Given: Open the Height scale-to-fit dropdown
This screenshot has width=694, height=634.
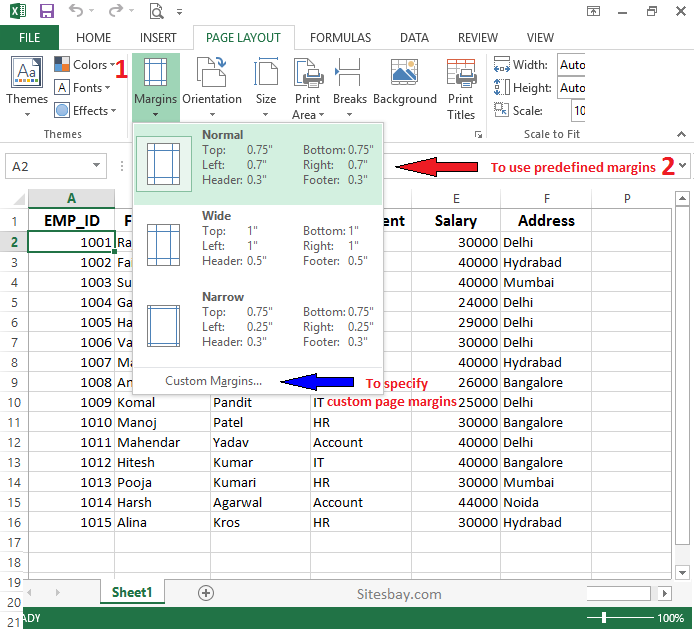Looking at the screenshot, I should tap(571, 88).
